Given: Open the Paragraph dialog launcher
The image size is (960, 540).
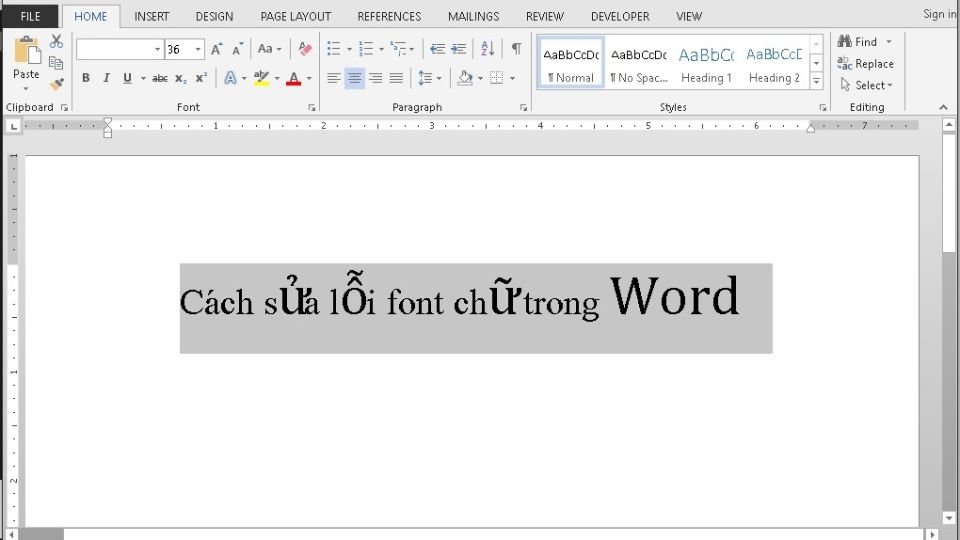Looking at the screenshot, I should click(523, 108).
